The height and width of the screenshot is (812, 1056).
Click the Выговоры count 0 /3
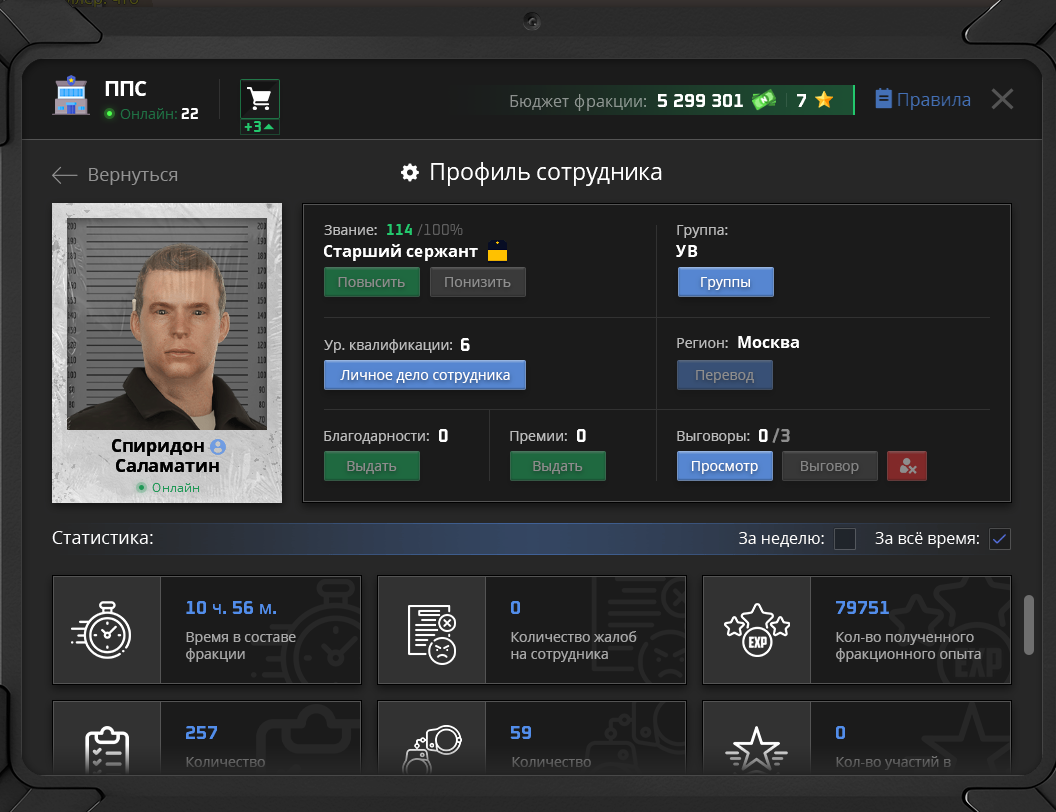(774, 436)
